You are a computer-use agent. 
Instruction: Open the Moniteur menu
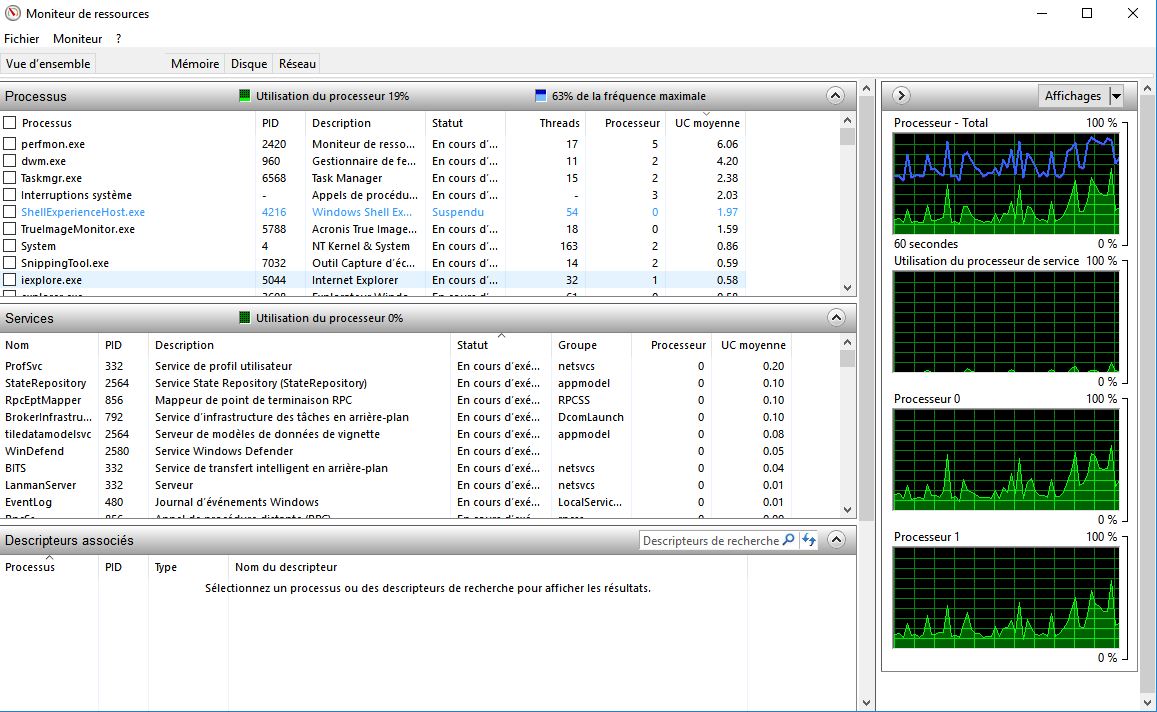[x=77, y=38]
